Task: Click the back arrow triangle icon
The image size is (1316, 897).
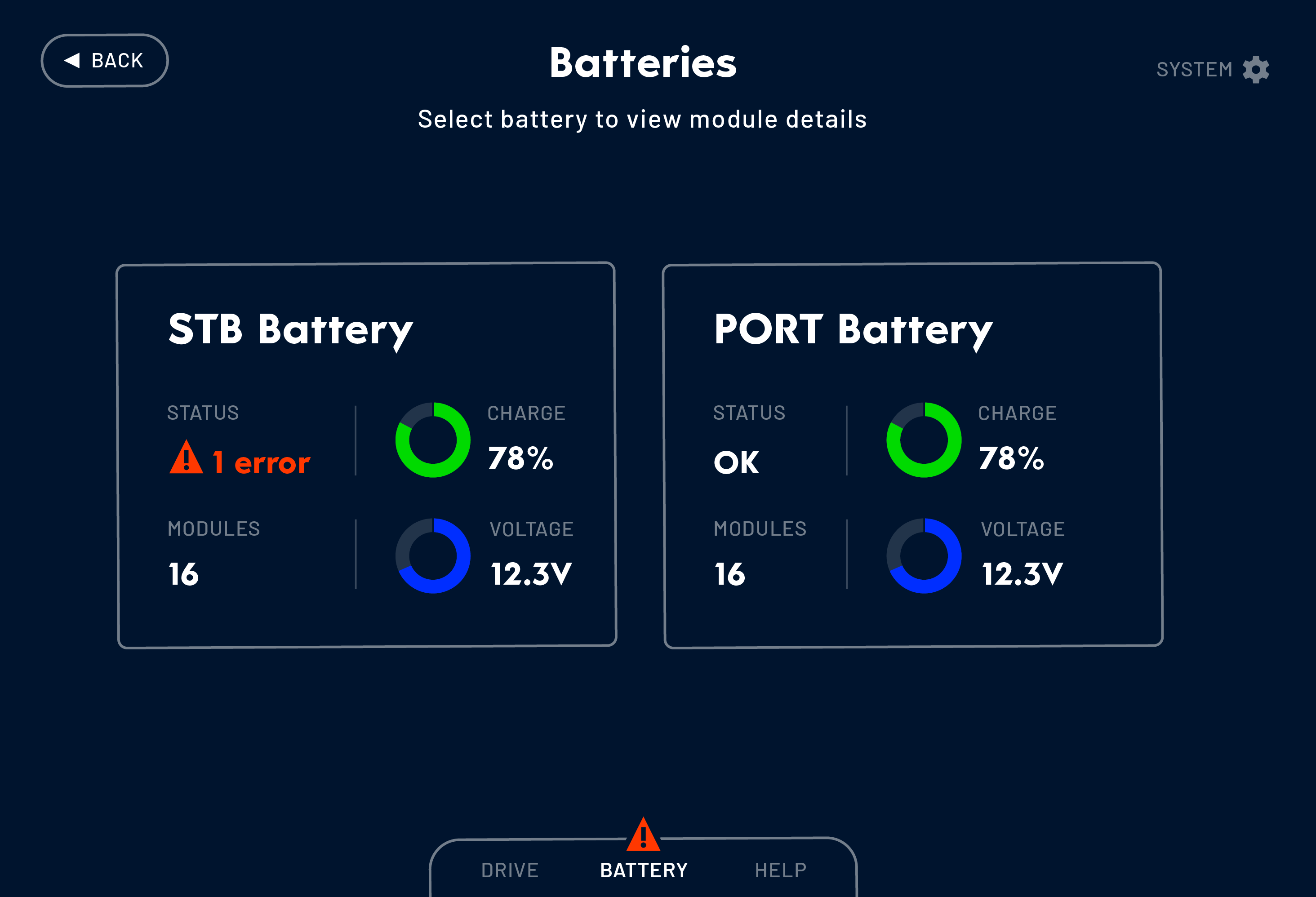Action: pyautogui.click(x=72, y=60)
